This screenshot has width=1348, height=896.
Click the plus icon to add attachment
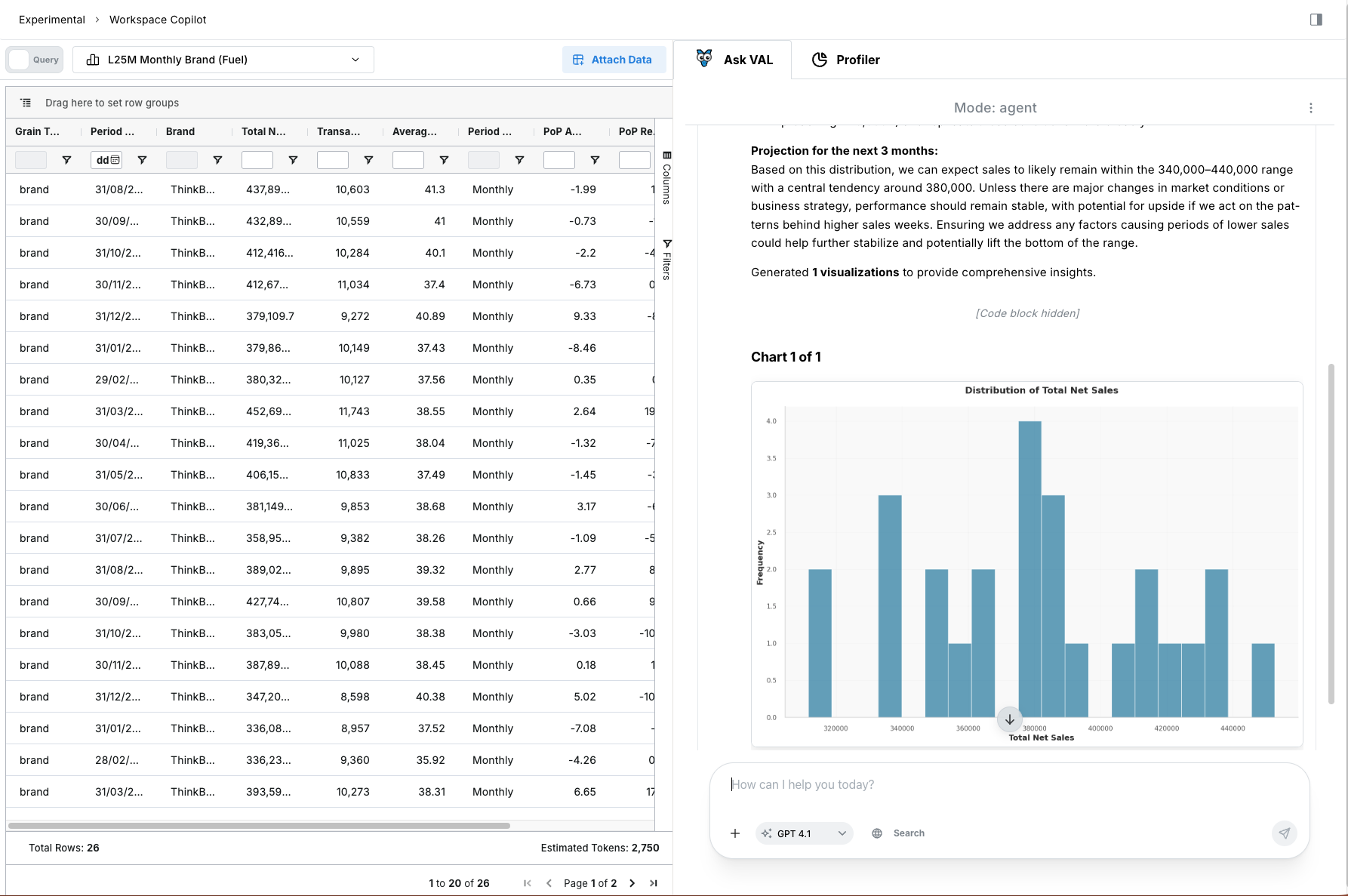click(x=734, y=833)
